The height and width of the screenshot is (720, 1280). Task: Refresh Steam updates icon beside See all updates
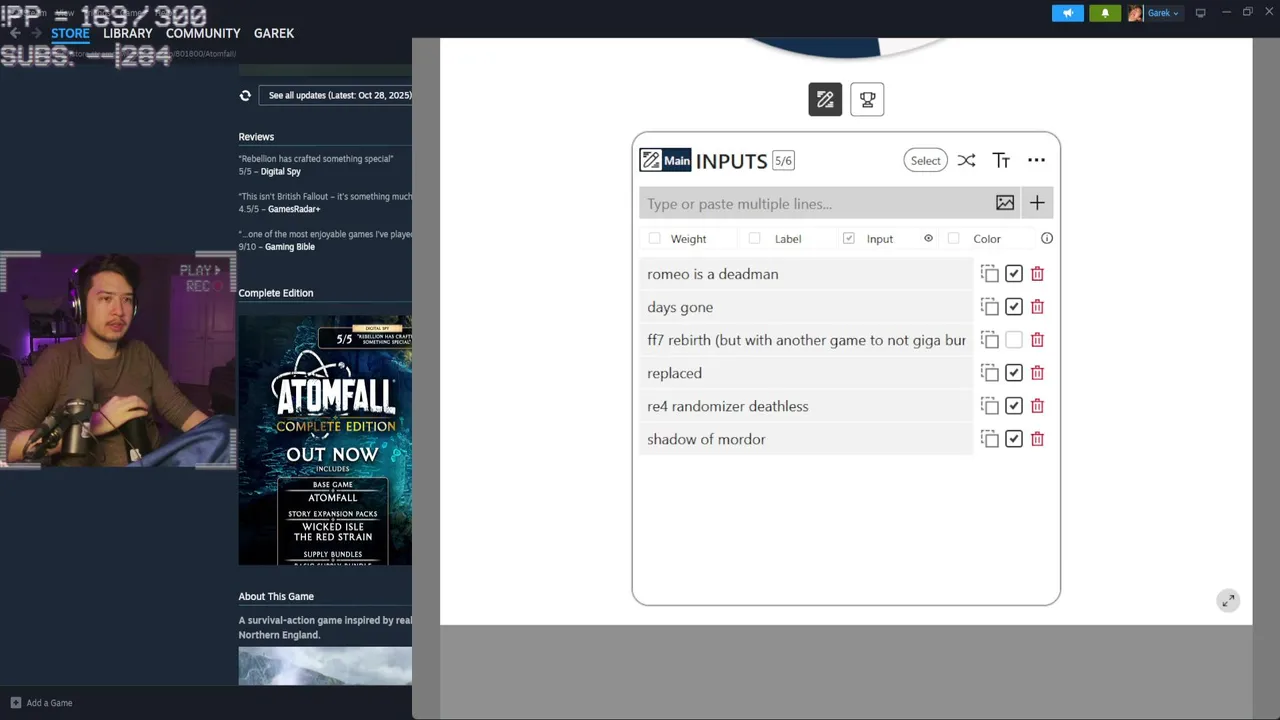click(x=245, y=95)
